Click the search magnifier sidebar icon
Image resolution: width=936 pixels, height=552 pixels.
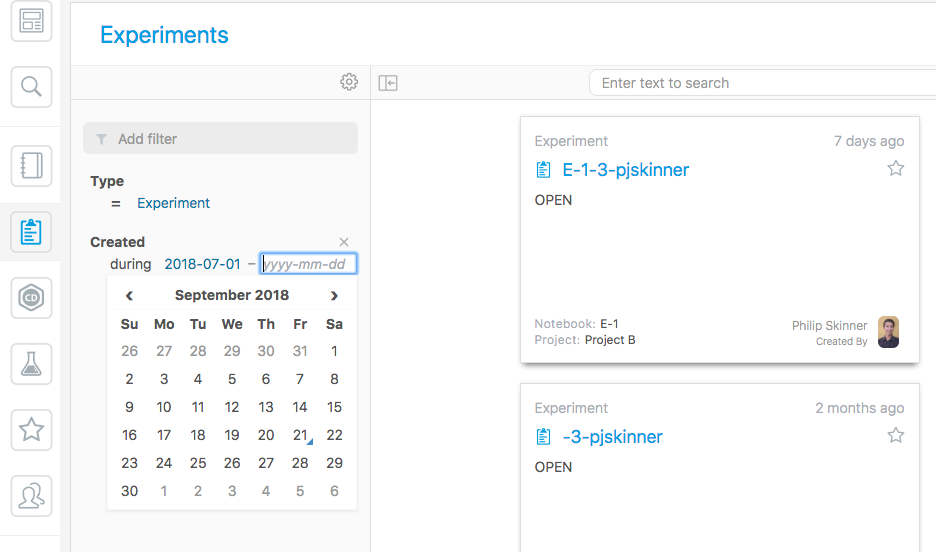31,88
